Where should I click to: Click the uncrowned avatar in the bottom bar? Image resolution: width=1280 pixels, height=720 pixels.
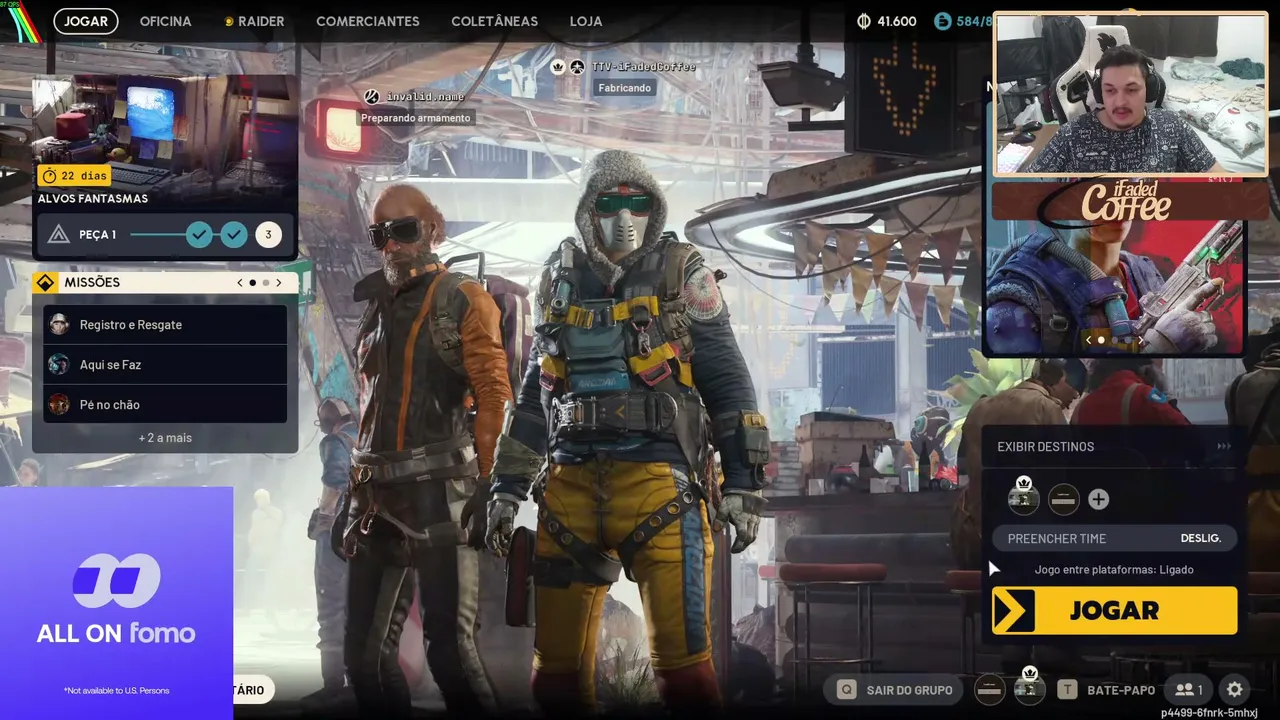tap(989, 689)
